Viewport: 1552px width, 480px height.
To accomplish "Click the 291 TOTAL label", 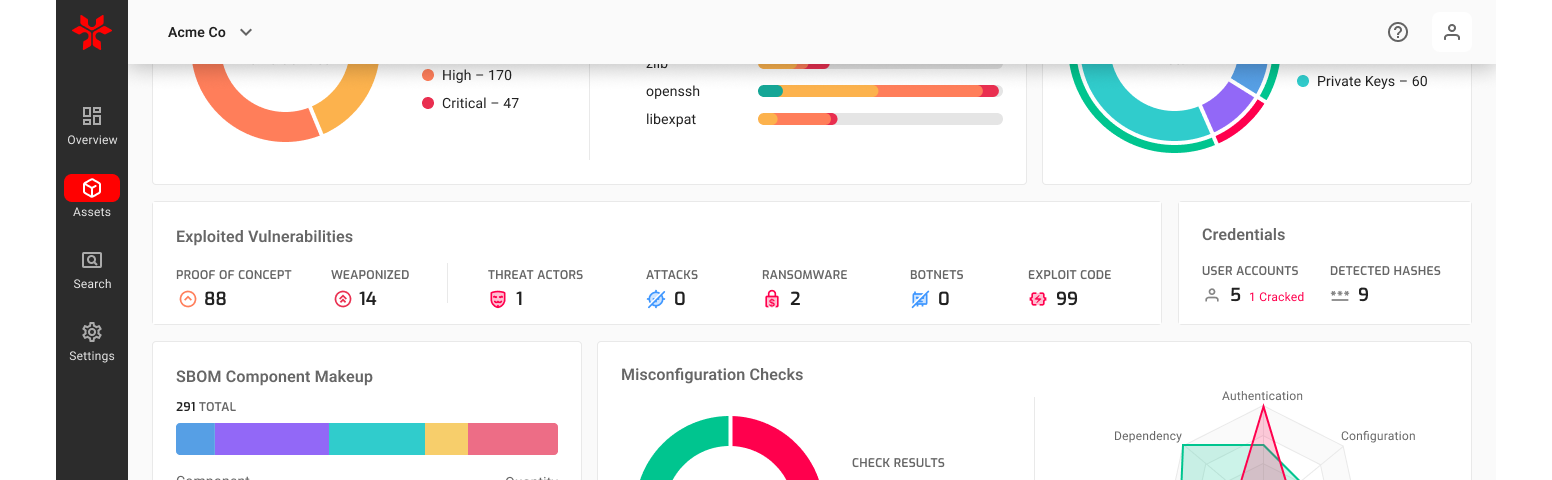I will click(x=206, y=407).
